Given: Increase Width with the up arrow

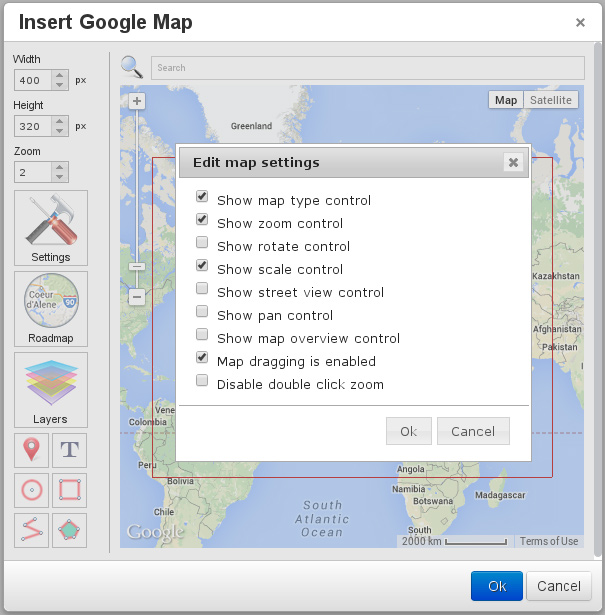Looking at the screenshot, I should point(60,75).
